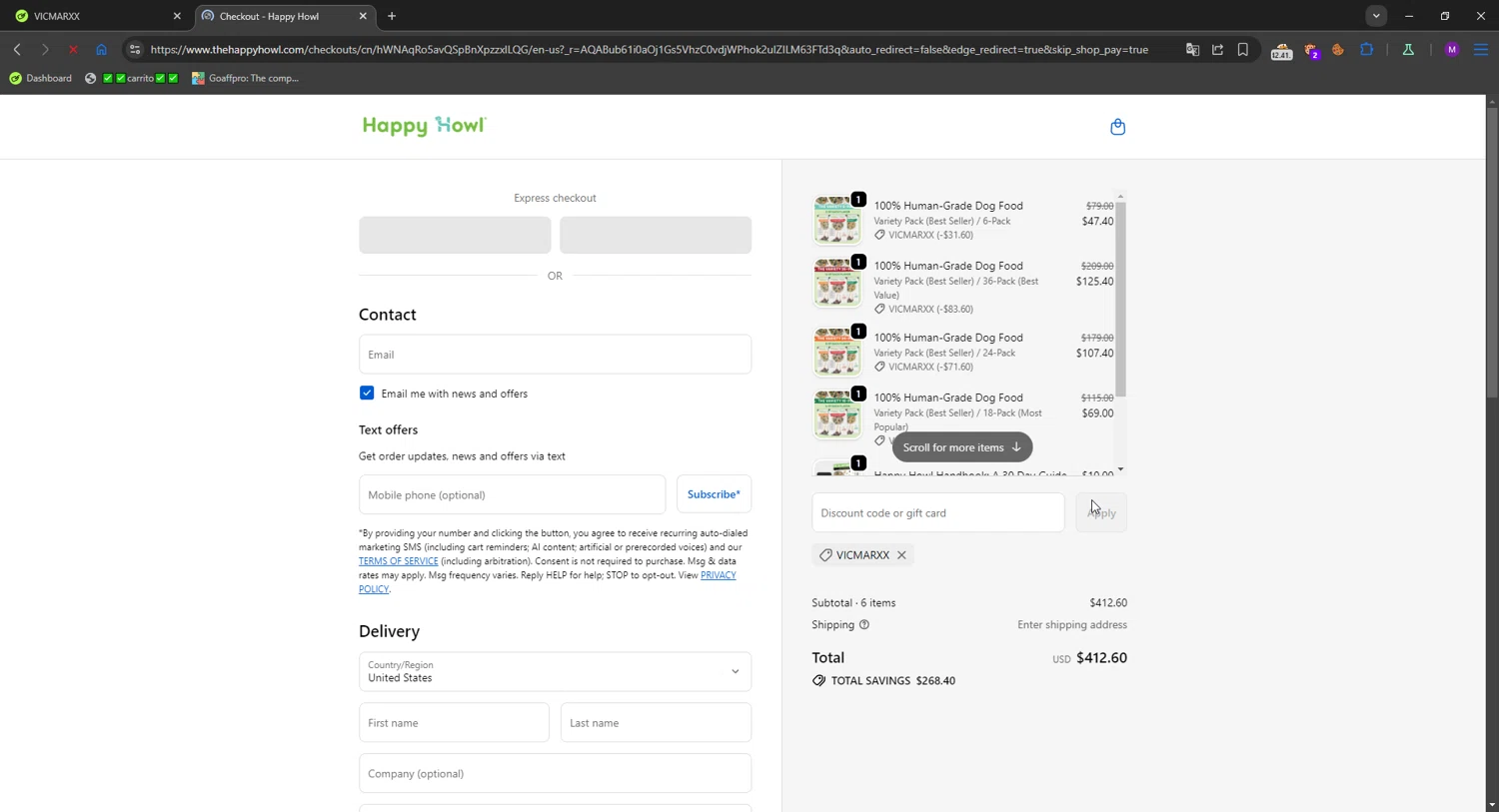This screenshot has height=812, width=1499.
Task: Click the translate page icon
Action: click(1192, 49)
